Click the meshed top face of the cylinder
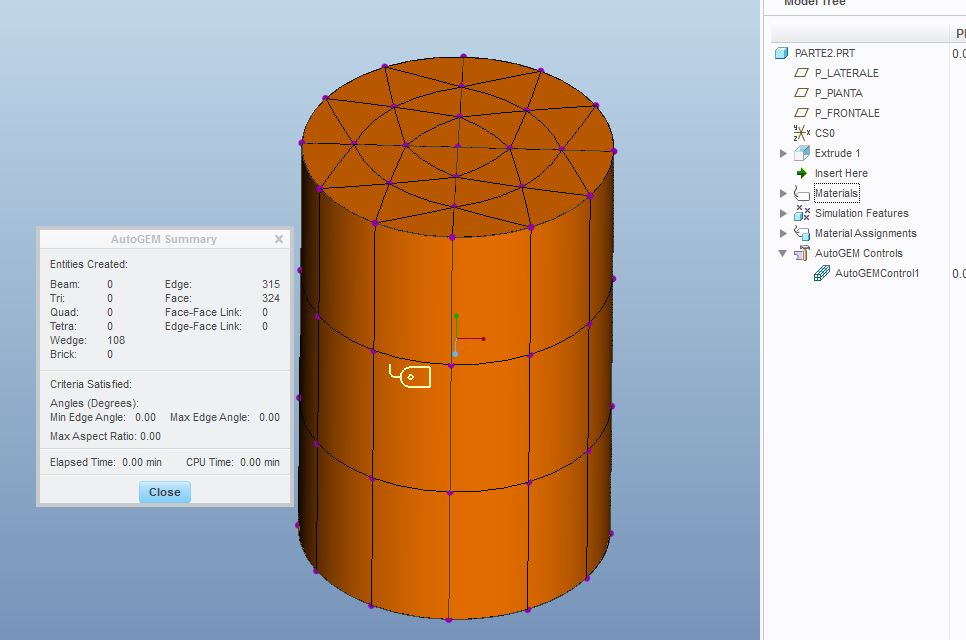This screenshot has width=966, height=640. tap(458, 147)
